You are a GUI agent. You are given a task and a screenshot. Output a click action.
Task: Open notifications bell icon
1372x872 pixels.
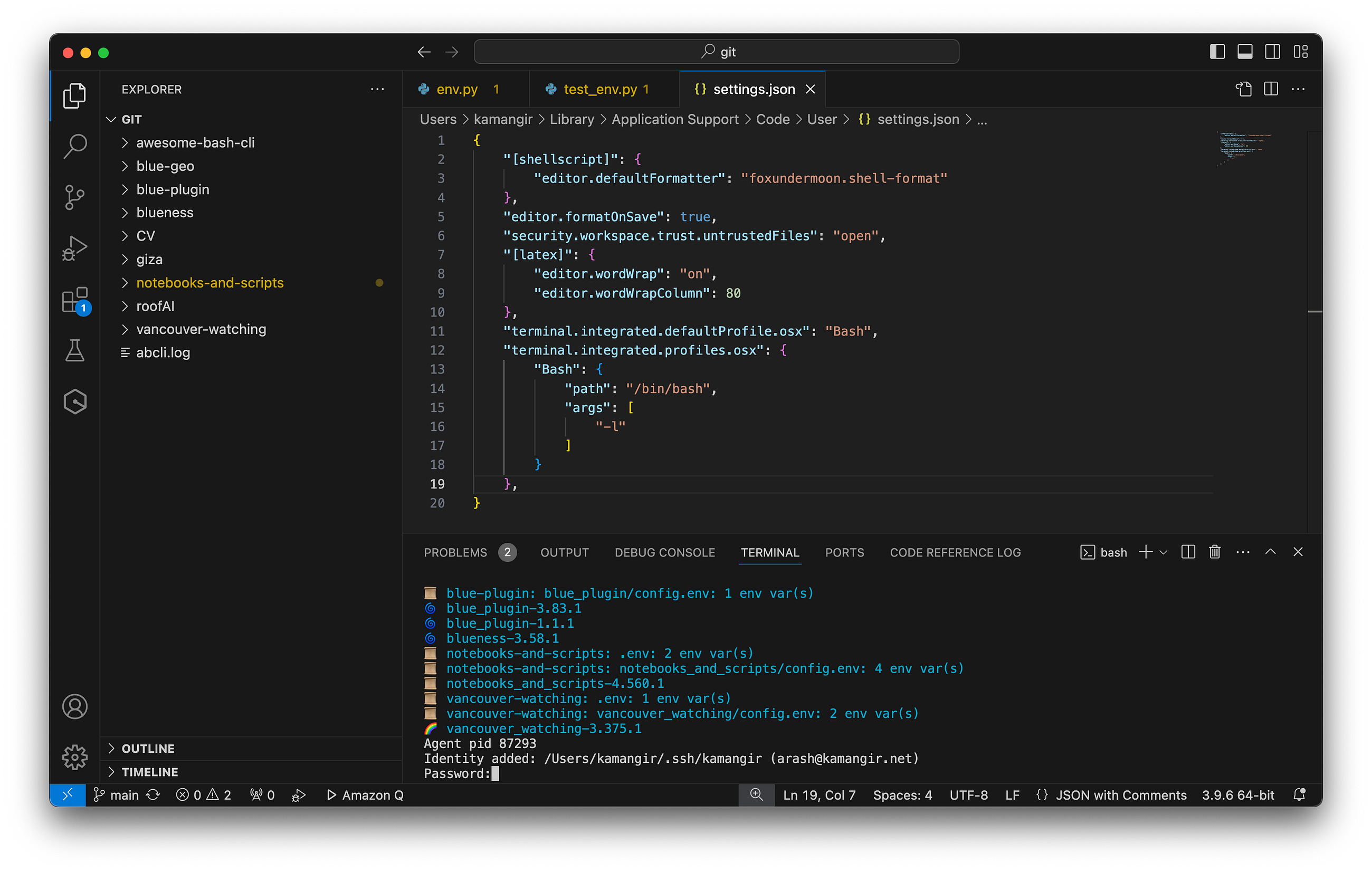[1299, 794]
